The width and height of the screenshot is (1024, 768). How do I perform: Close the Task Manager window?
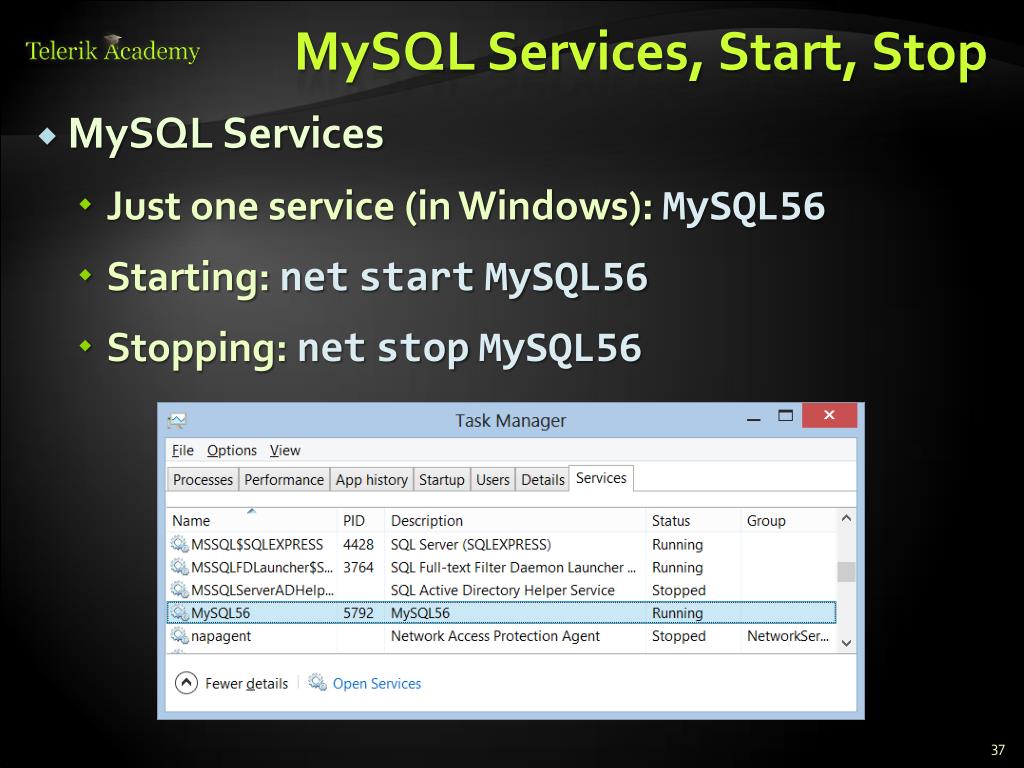pyautogui.click(x=829, y=415)
